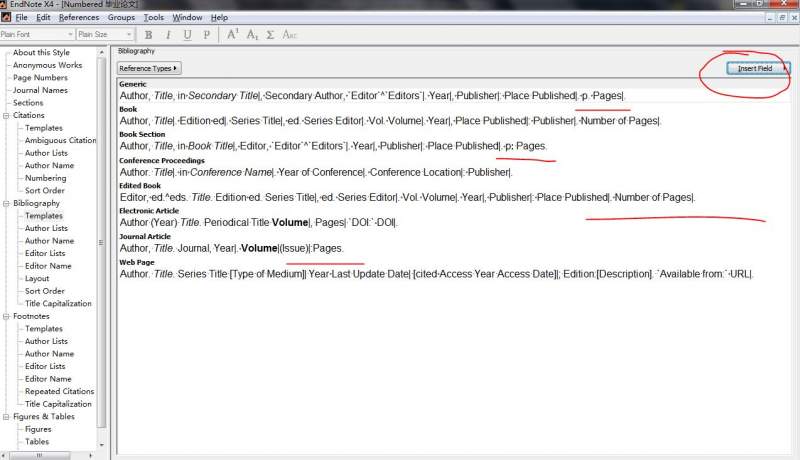Click the Symbol font sigma icon

[x=270, y=35]
